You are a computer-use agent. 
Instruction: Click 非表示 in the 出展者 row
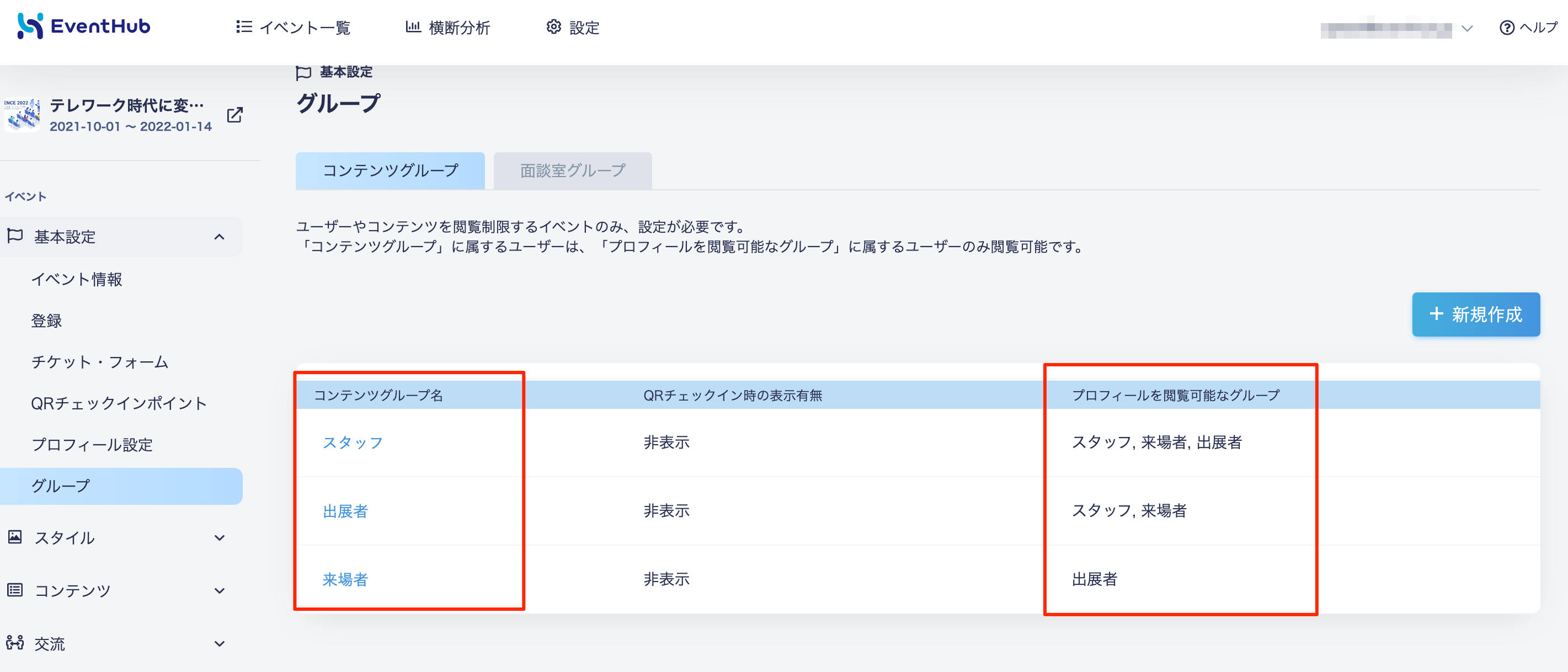(666, 511)
